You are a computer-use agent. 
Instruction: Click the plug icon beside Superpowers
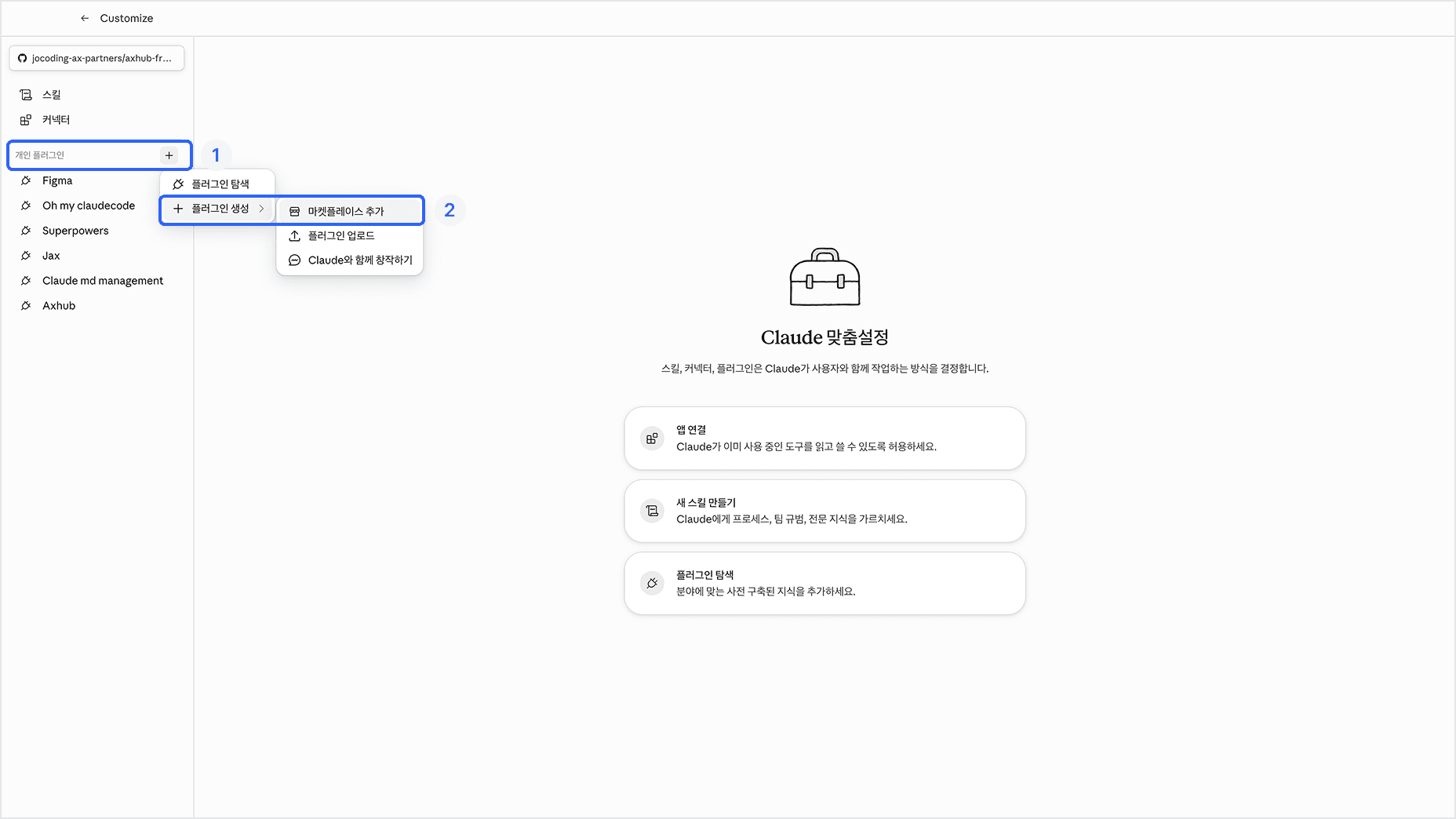[x=26, y=231]
